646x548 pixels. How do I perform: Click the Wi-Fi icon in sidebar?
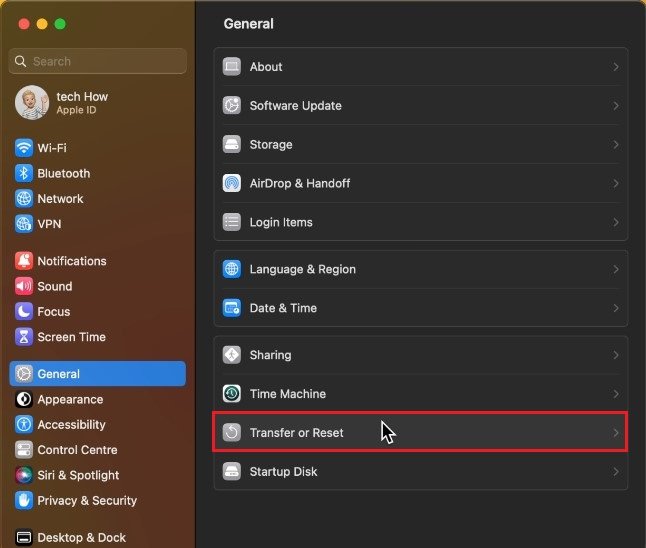(x=24, y=148)
